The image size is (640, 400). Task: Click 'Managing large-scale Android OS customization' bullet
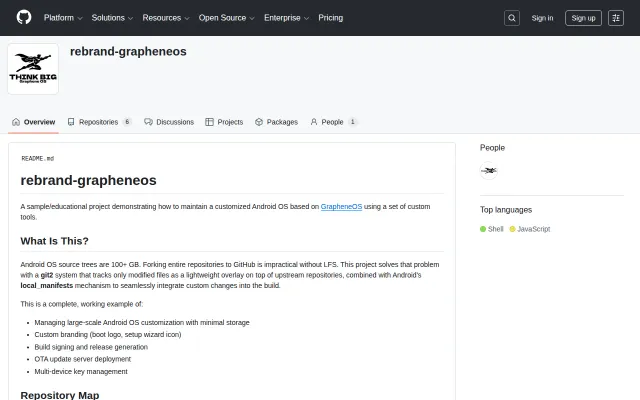(142, 322)
